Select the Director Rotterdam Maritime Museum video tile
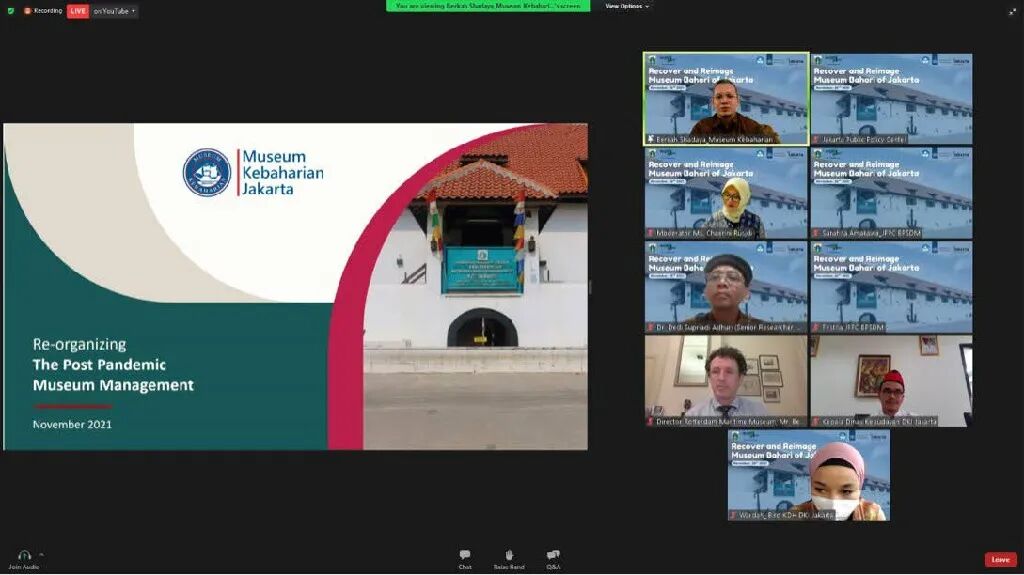Screen dimensions: 1024x575 click(x=726, y=381)
